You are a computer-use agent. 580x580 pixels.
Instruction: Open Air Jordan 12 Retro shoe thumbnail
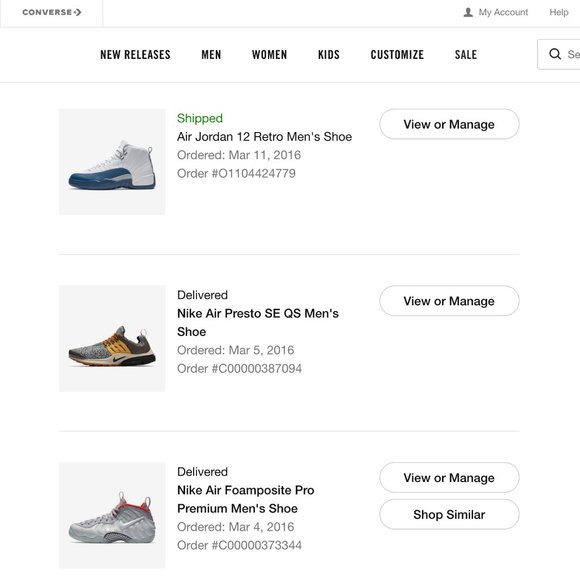[x=112, y=162]
